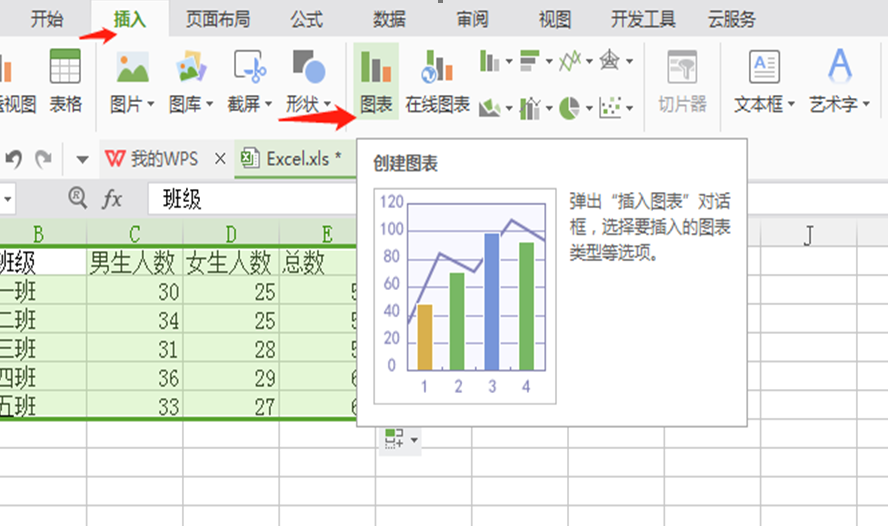Image resolution: width=888 pixels, height=526 pixels.
Task: Expand the 文本框 dropdown arrow
Action: (x=791, y=104)
